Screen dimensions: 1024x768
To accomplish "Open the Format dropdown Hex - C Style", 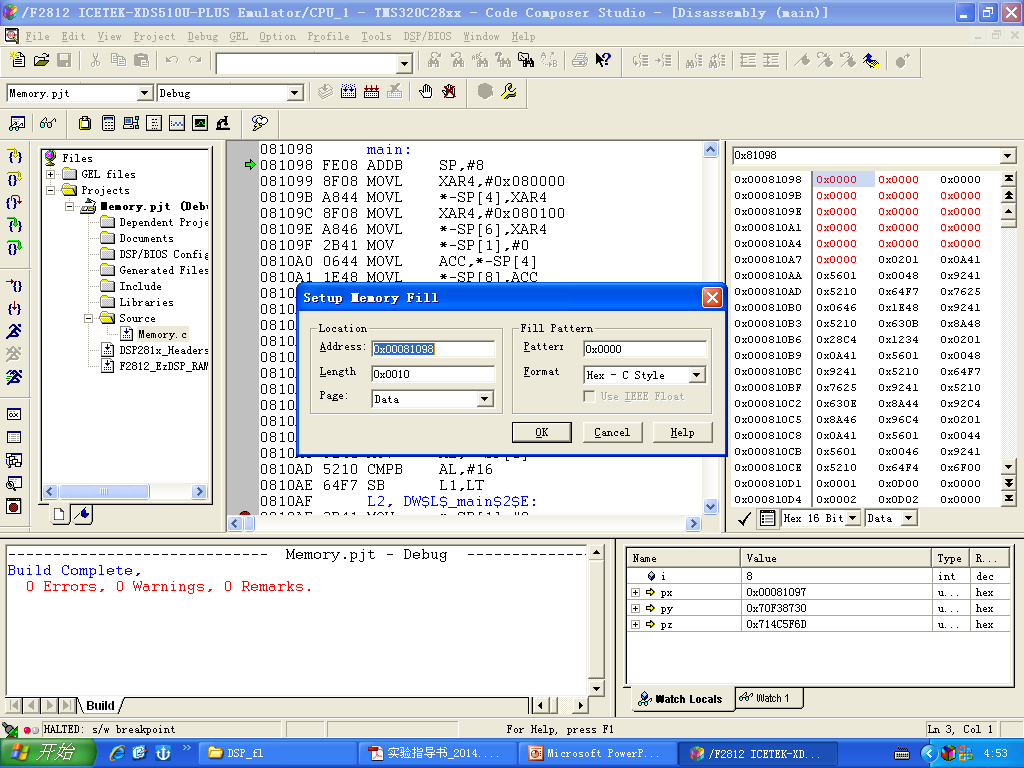I will [697, 375].
